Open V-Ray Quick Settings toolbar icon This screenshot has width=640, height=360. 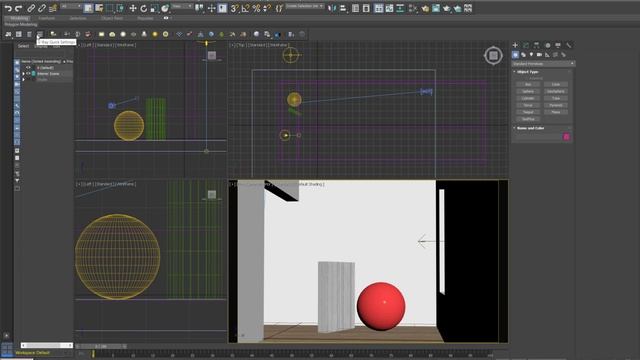click(x=40, y=34)
